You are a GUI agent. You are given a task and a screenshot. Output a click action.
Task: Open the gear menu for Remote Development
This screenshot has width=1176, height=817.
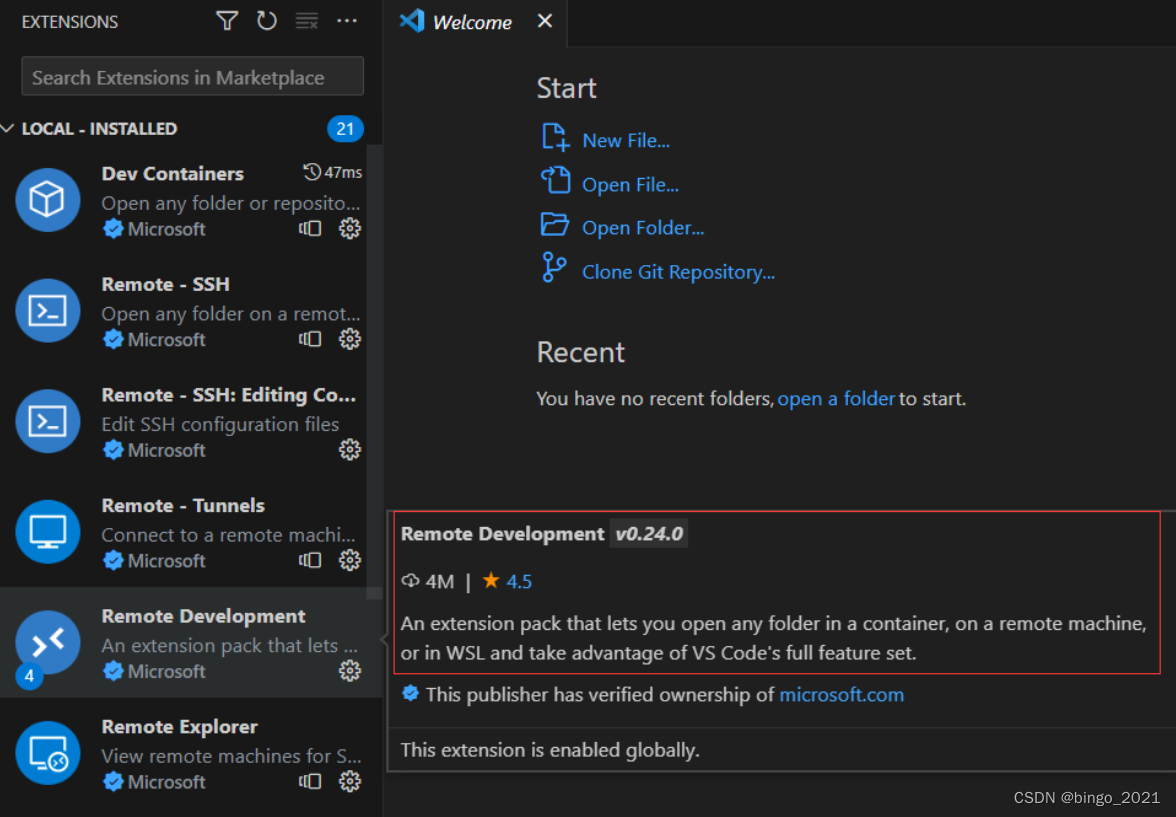pos(349,670)
